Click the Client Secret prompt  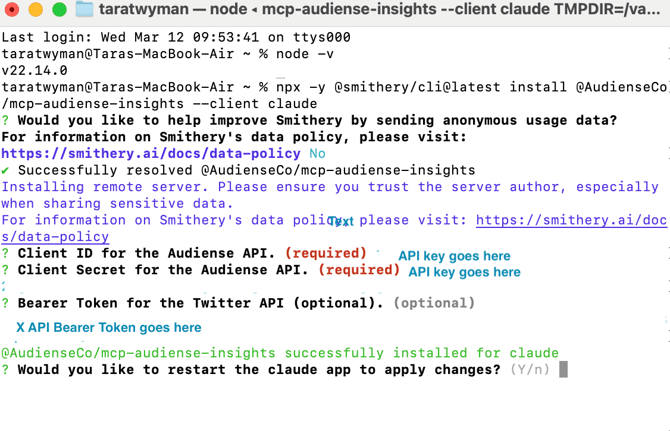click(x=163, y=270)
